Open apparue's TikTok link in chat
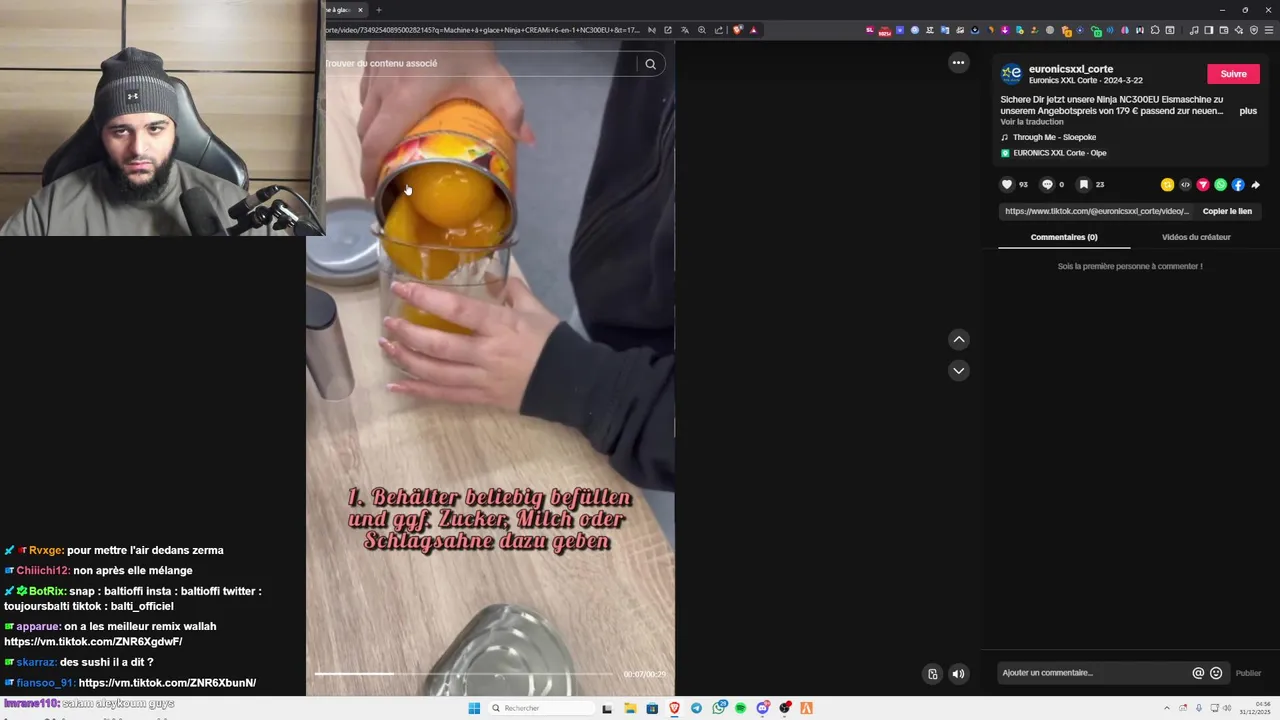The width and height of the screenshot is (1280, 720). pos(93,642)
